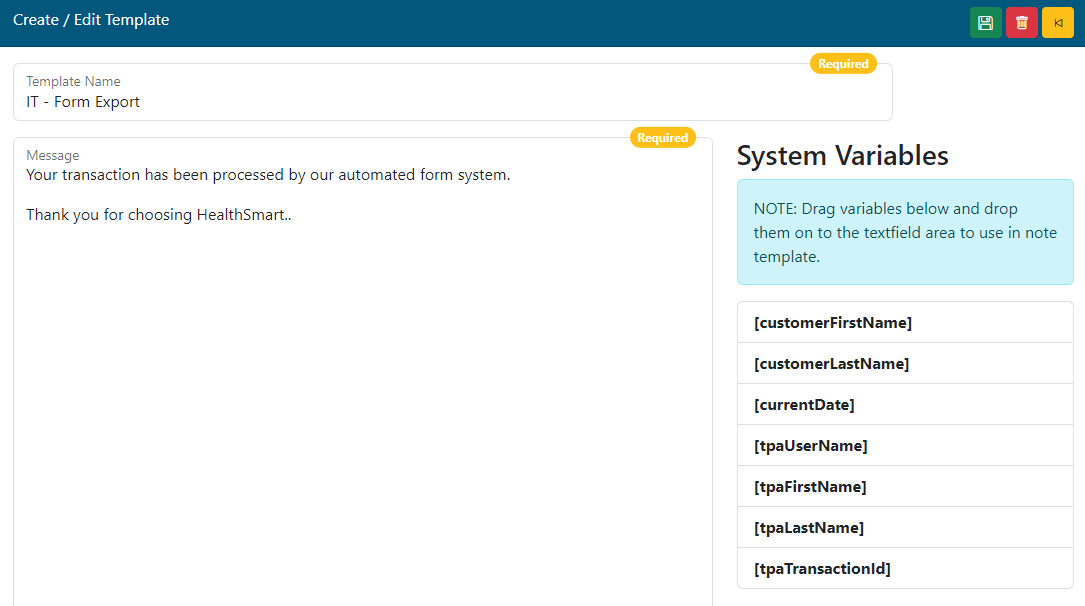Image resolution: width=1085 pixels, height=606 pixels.
Task: Click the 'IT - Form Export' name text
Action: [83, 102]
